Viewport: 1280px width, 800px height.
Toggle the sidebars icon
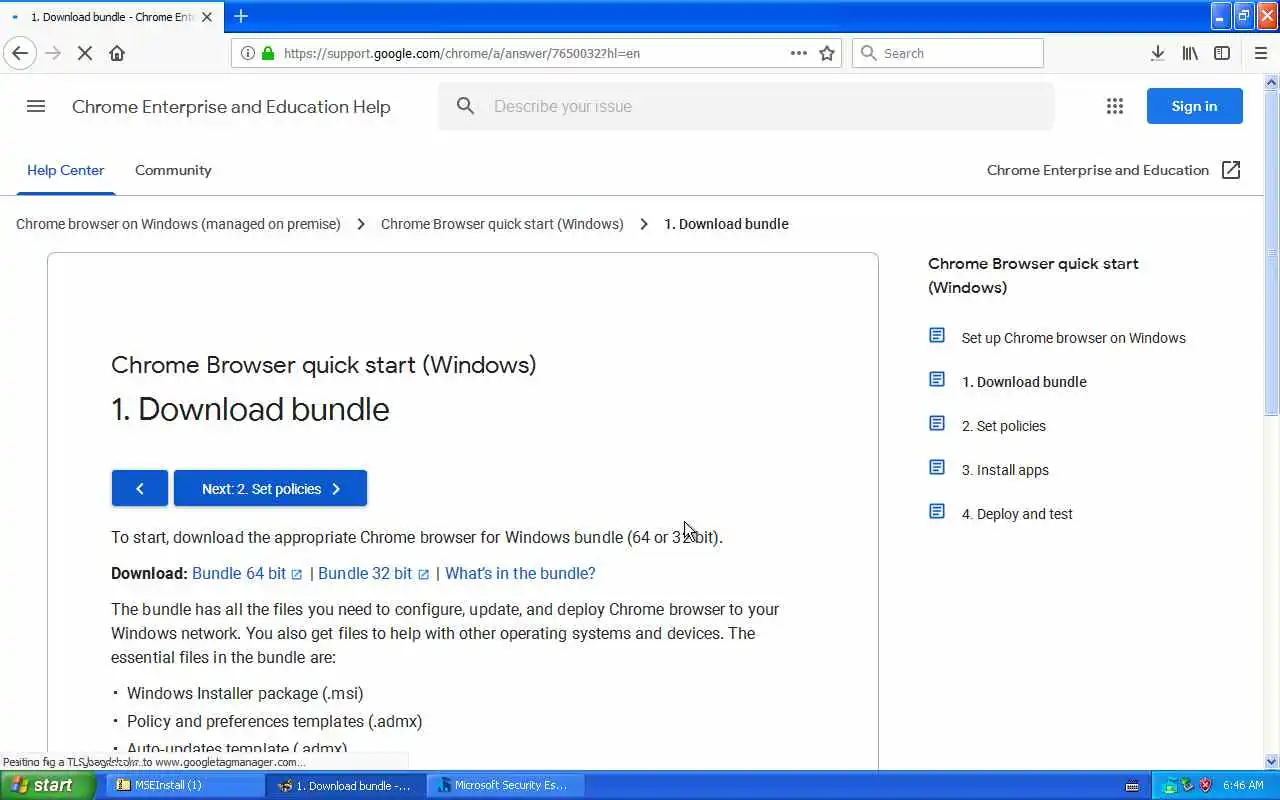[x=1222, y=53]
